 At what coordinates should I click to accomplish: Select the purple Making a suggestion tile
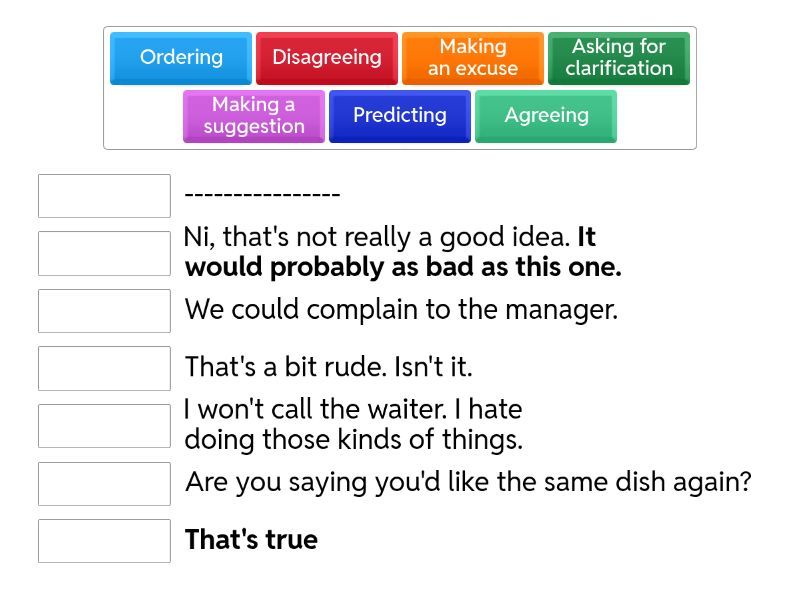pos(254,116)
